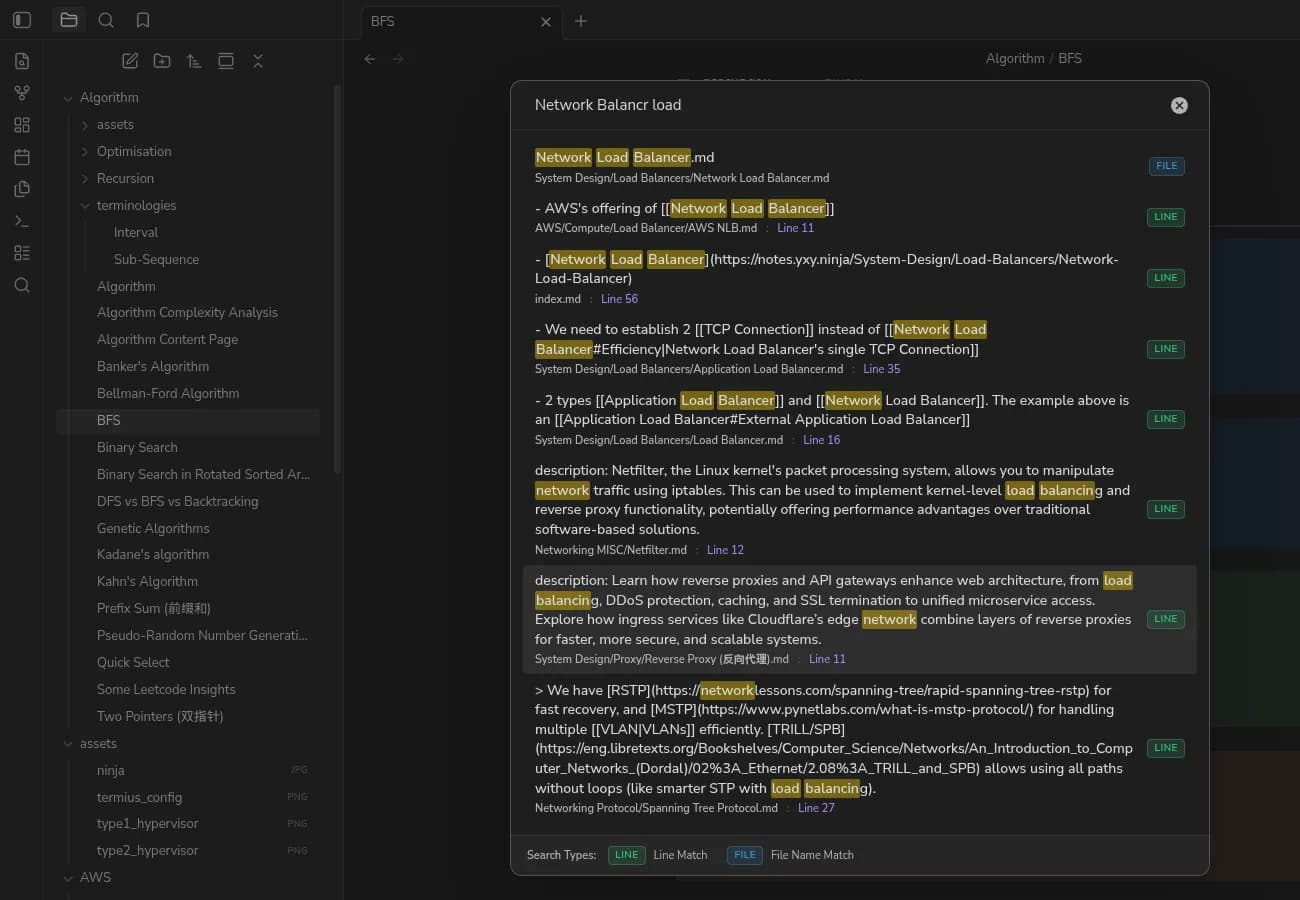This screenshot has width=1300, height=900.
Task: Click the checklist ribbon icon
Action: 22,253
